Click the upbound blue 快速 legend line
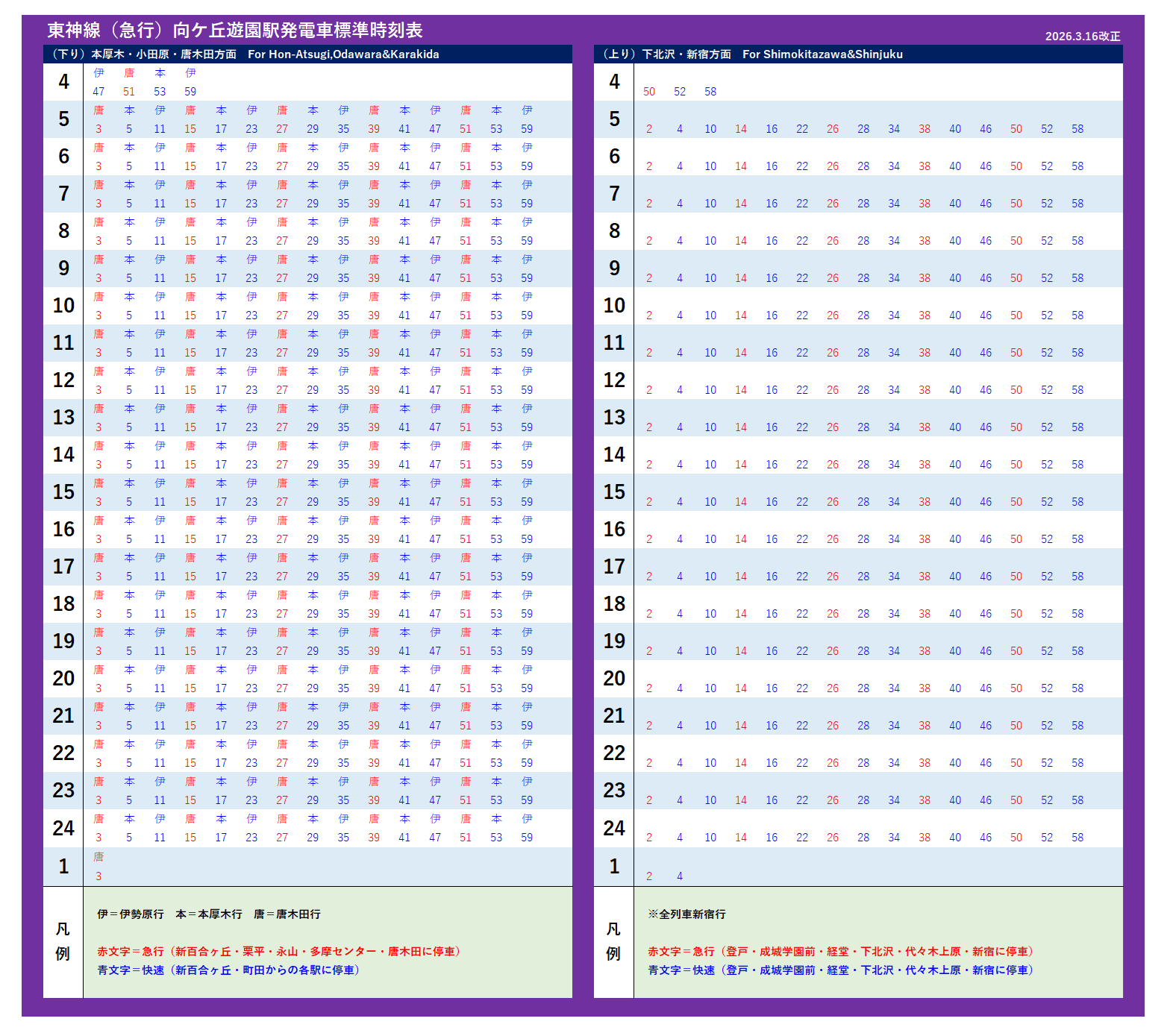Viewport: 1167px width, 1036px height. coord(842,970)
